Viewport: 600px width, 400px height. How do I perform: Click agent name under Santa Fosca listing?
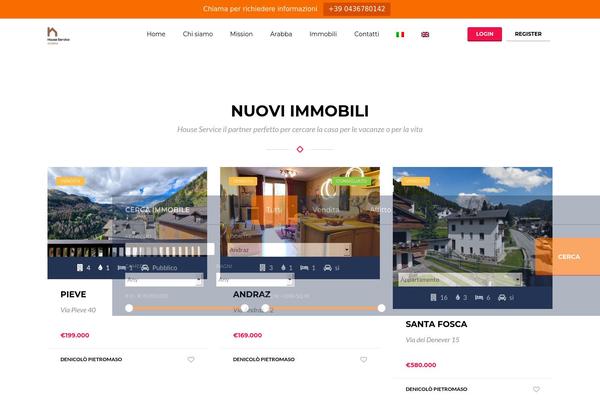pos(436,389)
